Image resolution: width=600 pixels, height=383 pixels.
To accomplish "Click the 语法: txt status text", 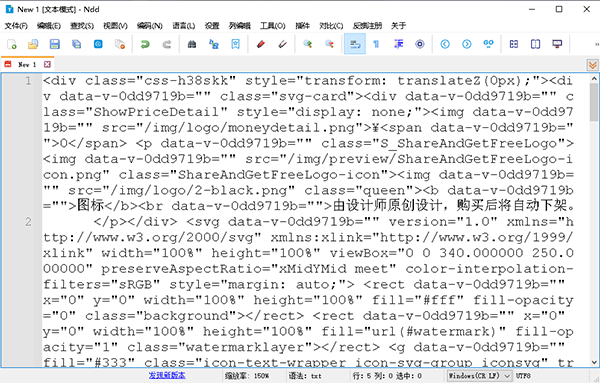I will (305, 376).
